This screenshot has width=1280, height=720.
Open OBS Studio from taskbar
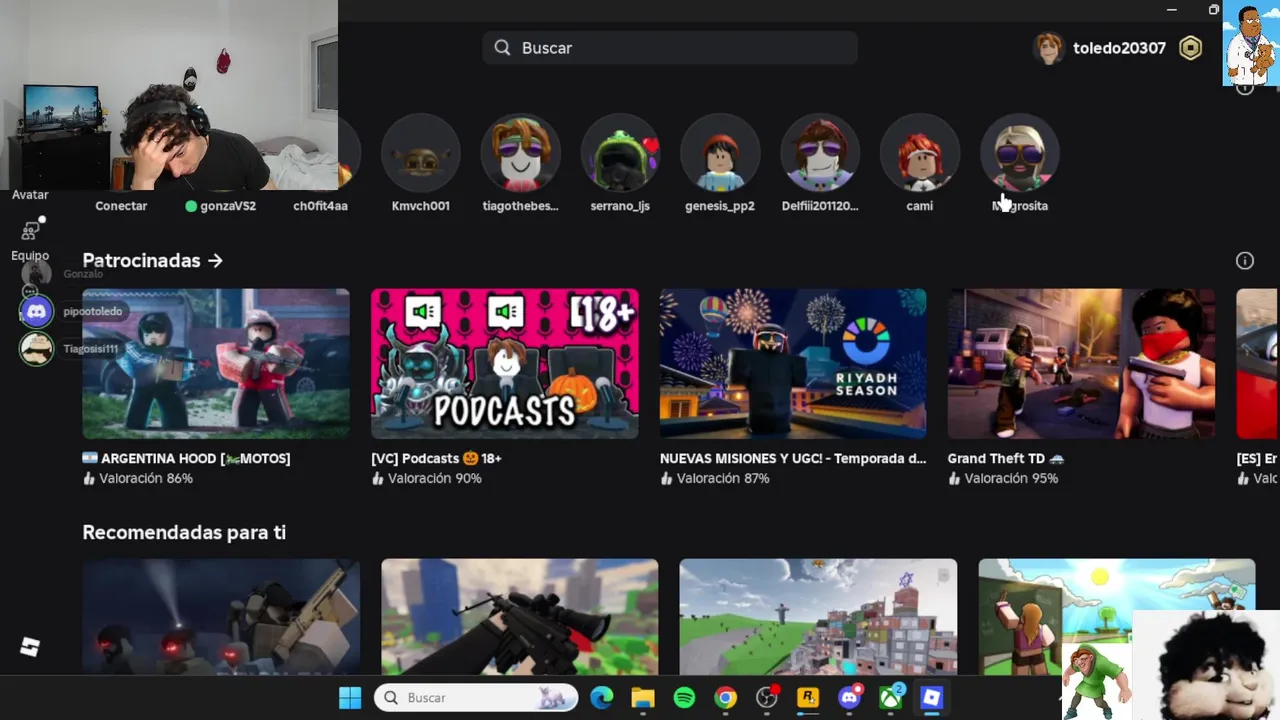click(767, 698)
